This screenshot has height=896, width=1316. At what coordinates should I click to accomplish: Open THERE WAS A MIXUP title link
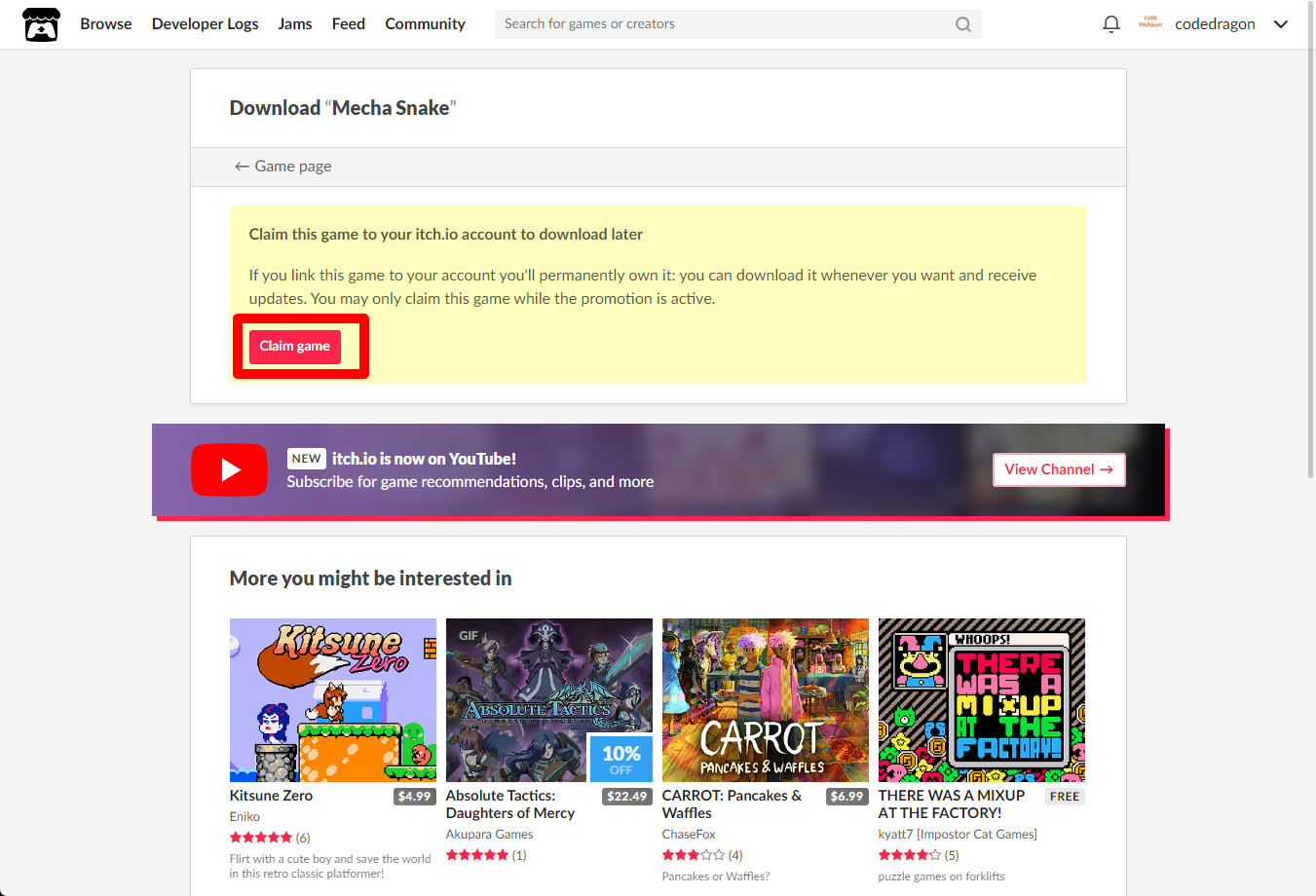[x=952, y=804]
